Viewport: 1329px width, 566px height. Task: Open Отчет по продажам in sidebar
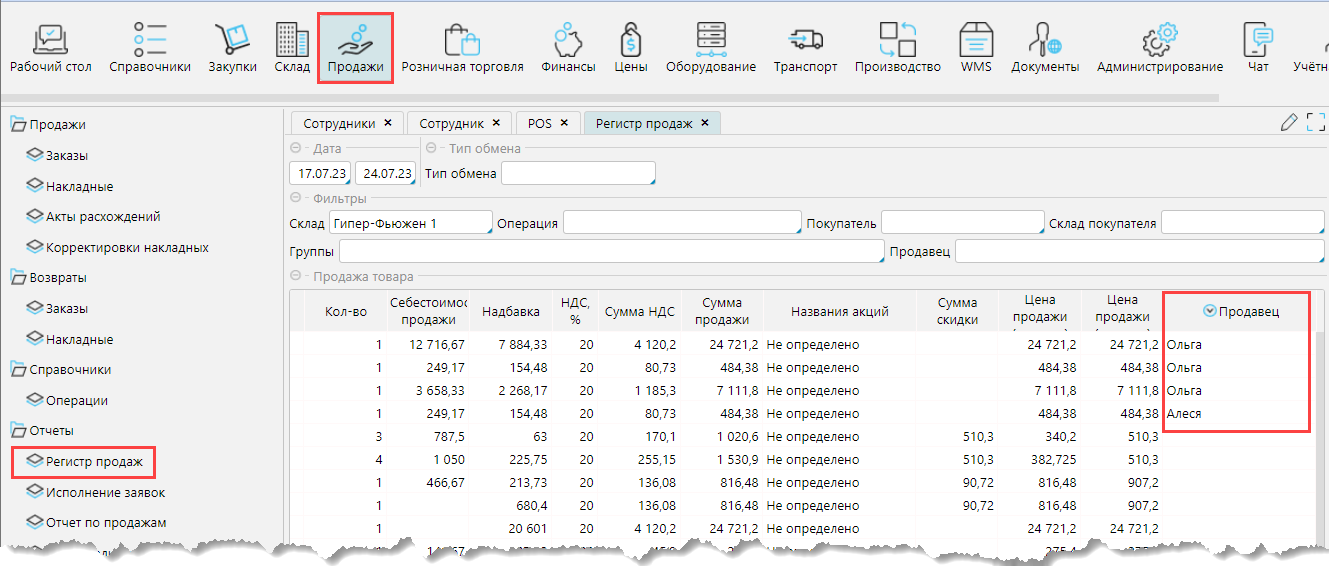pos(105,522)
